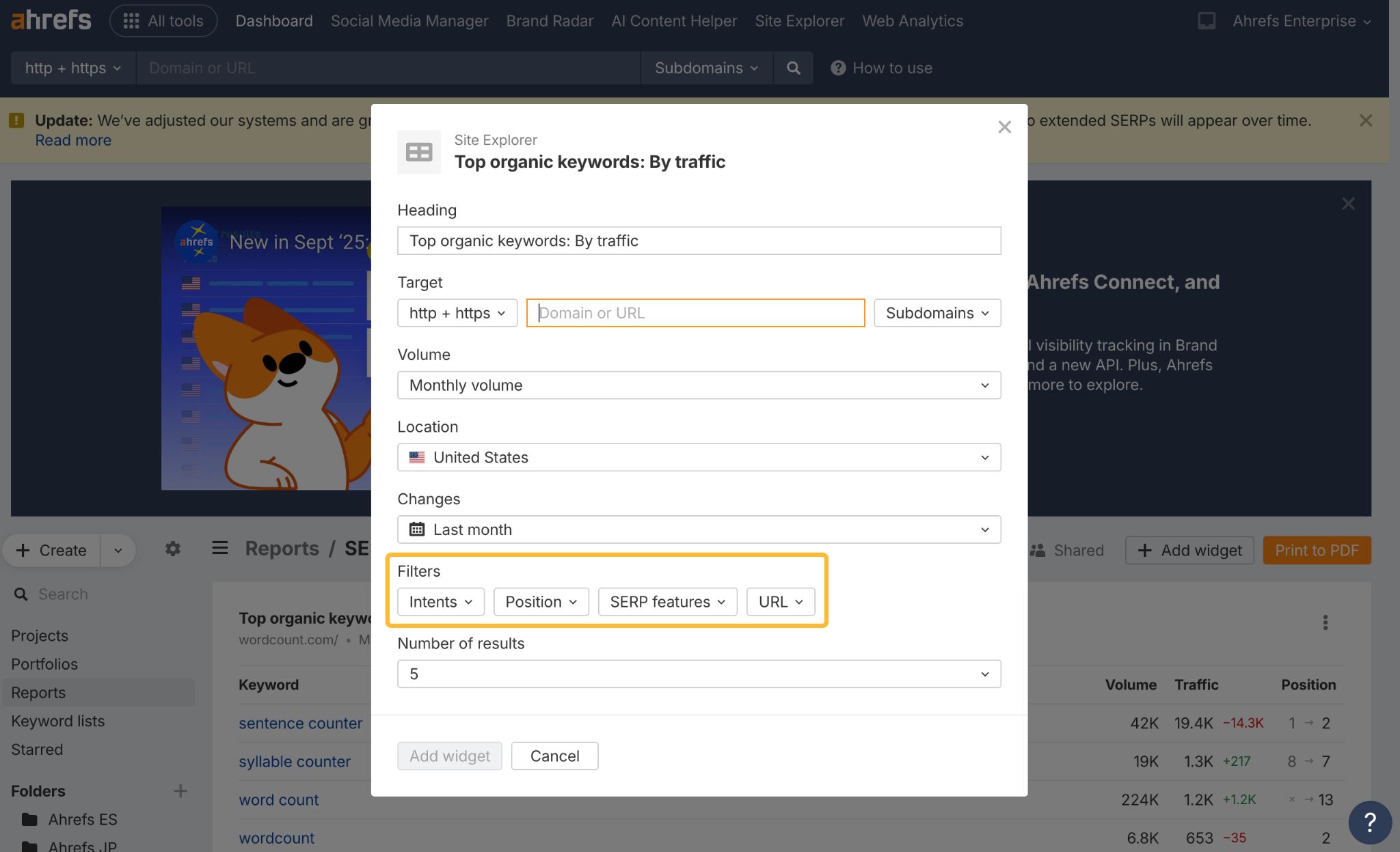1400x852 pixels.
Task: Open the Position filter dropdown
Action: pyautogui.click(x=541, y=601)
